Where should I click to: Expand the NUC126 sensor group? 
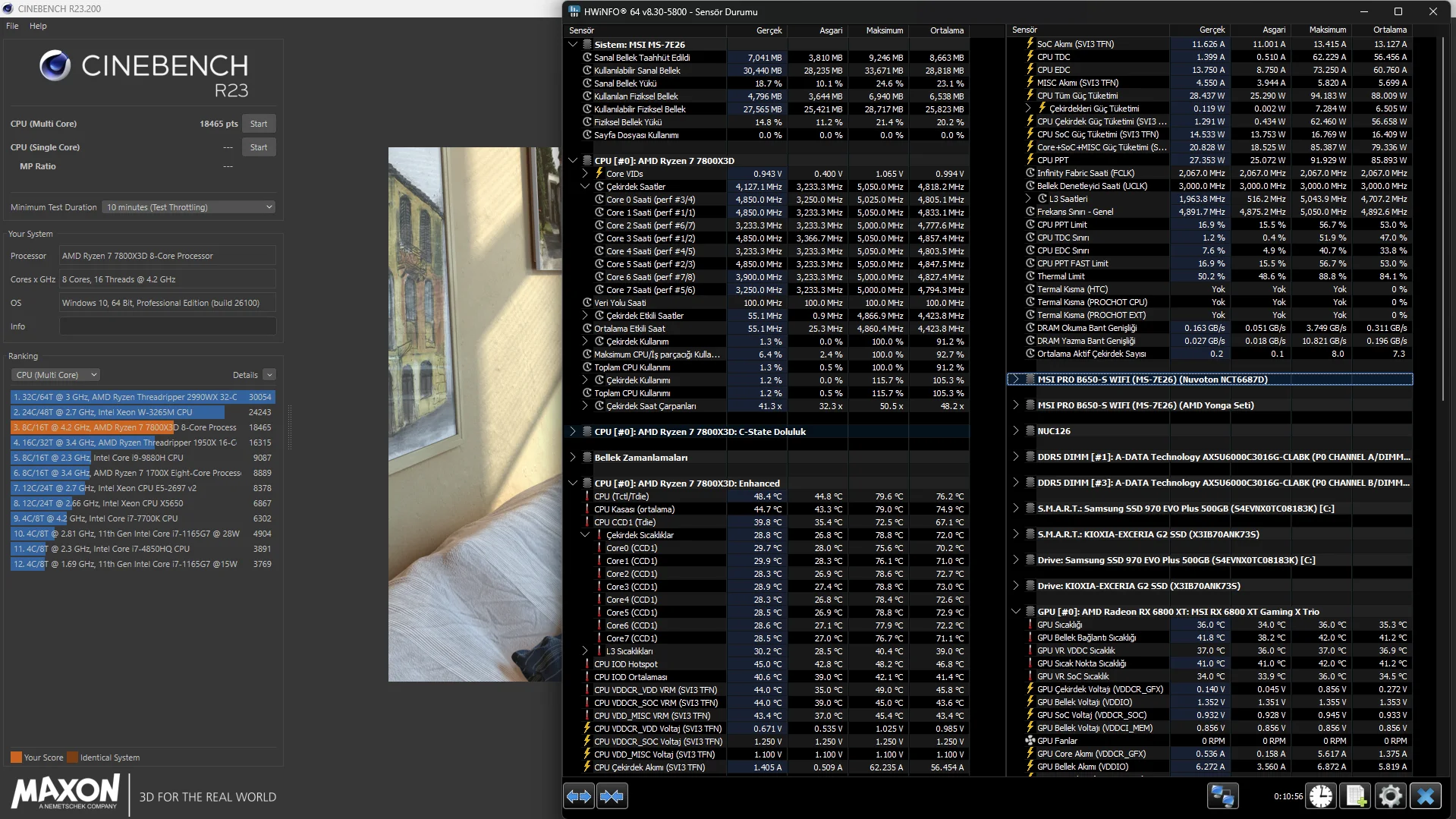point(1016,431)
